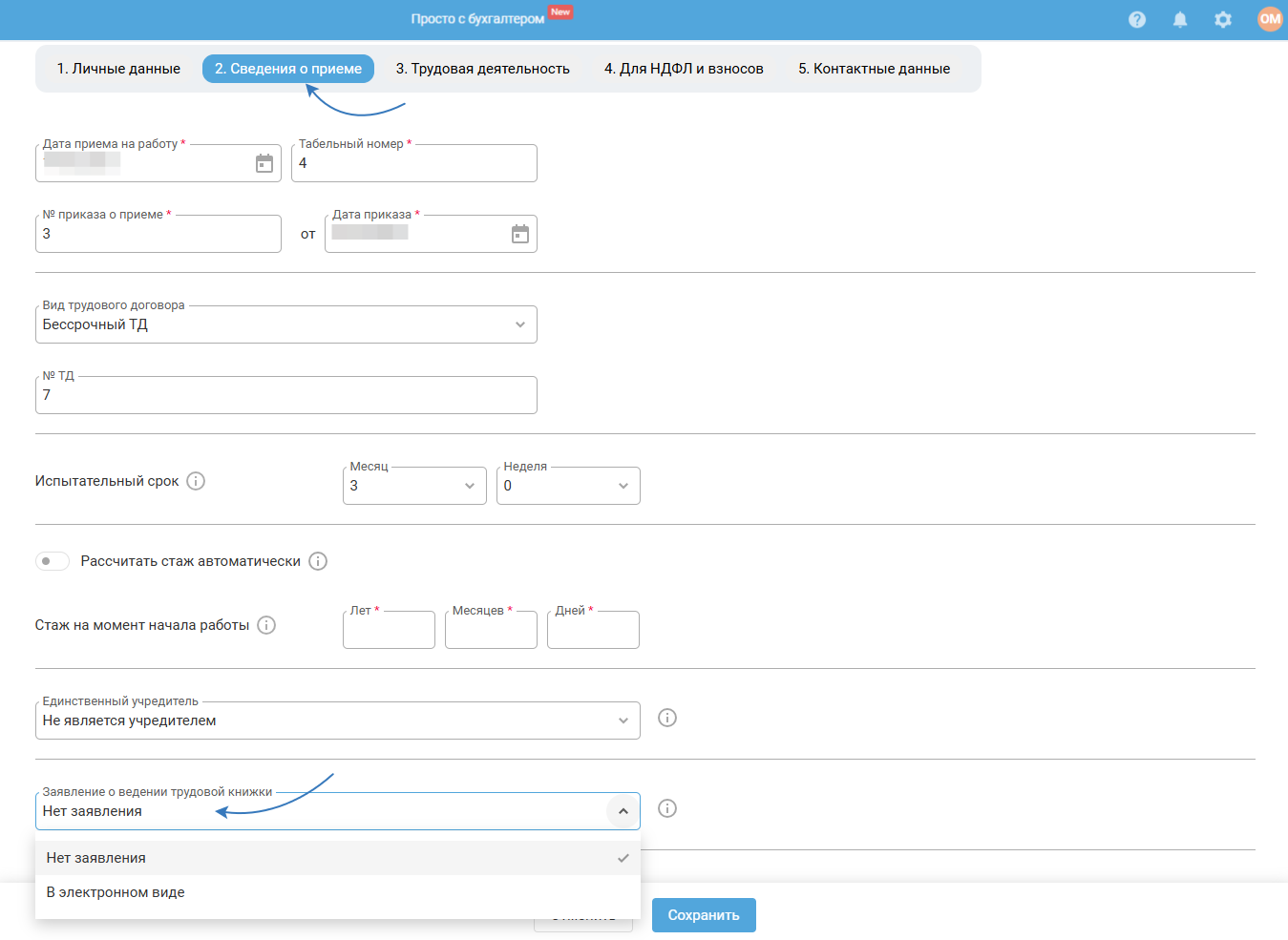This screenshot has height=940, width=1288.
Task: Choose 'В электронном виде' option
Action: (338, 892)
